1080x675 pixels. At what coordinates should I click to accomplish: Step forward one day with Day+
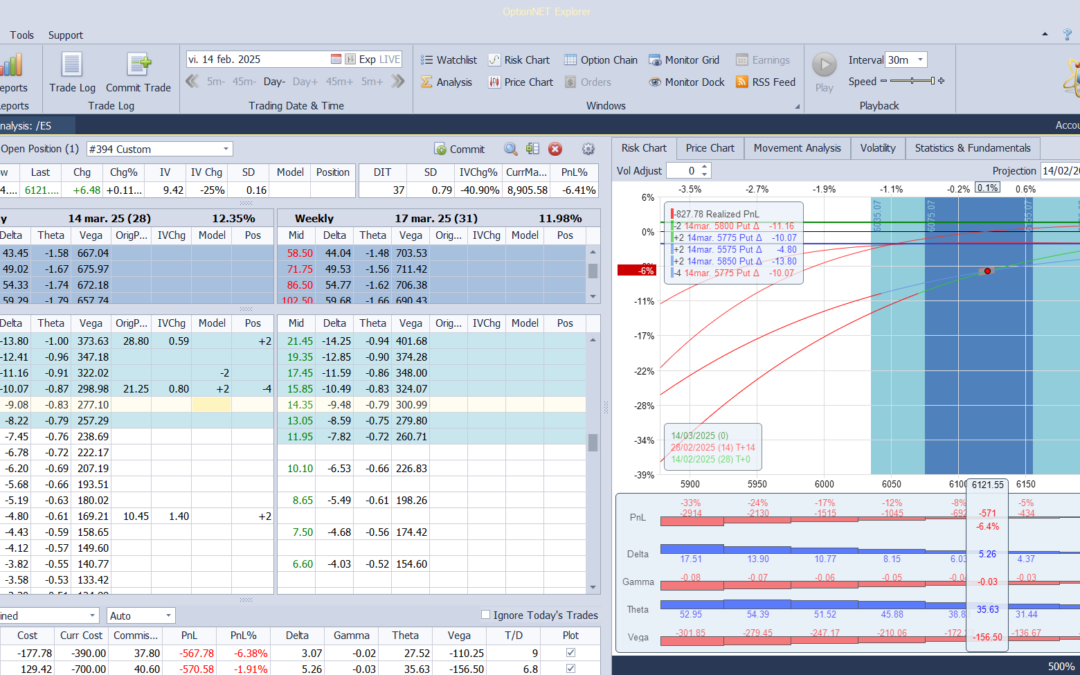[305, 82]
